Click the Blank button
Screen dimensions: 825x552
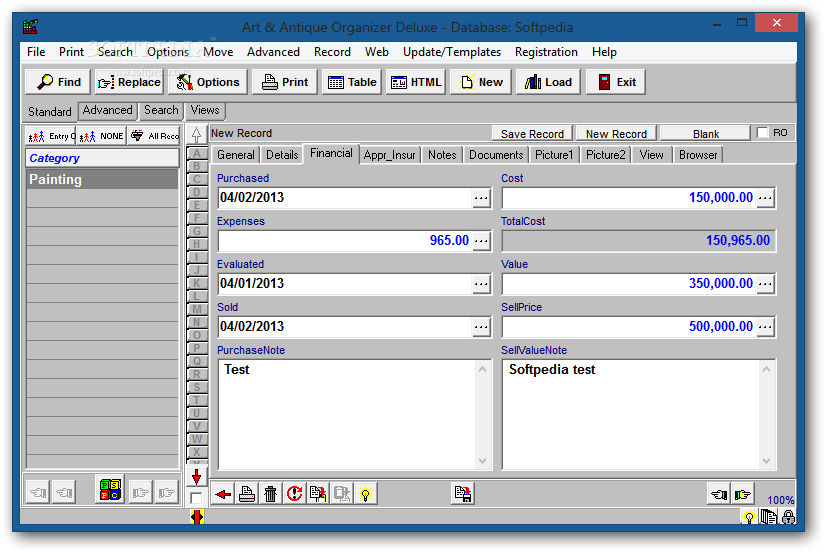coord(705,134)
